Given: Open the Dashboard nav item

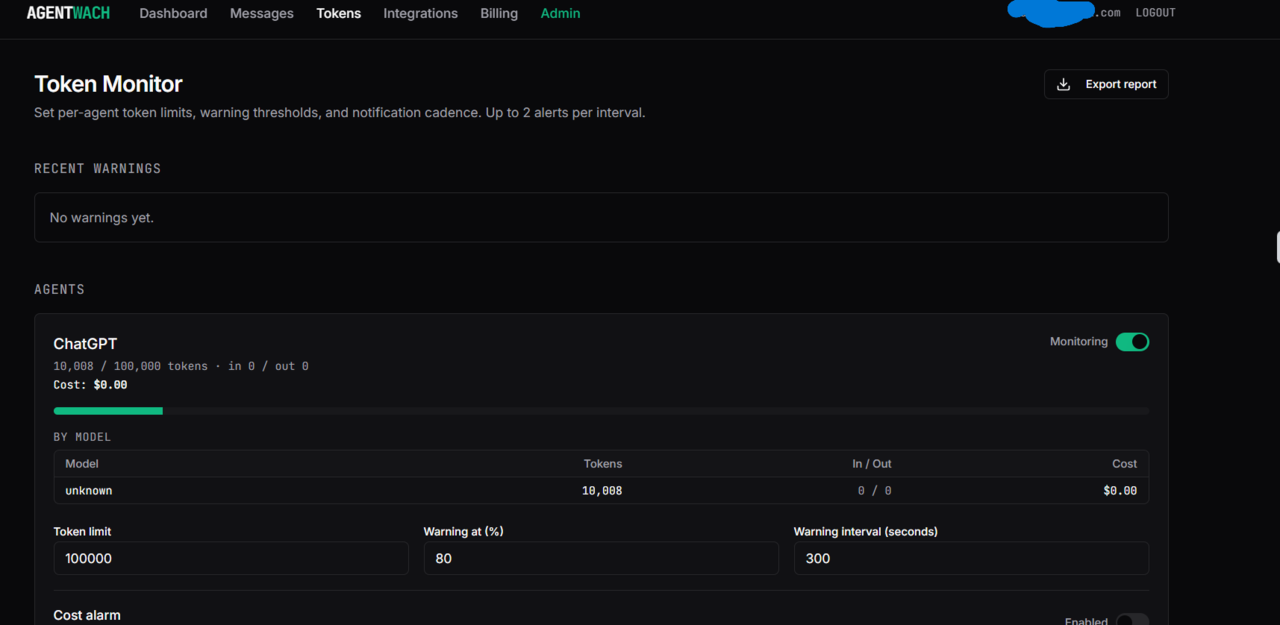Looking at the screenshot, I should tap(173, 13).
